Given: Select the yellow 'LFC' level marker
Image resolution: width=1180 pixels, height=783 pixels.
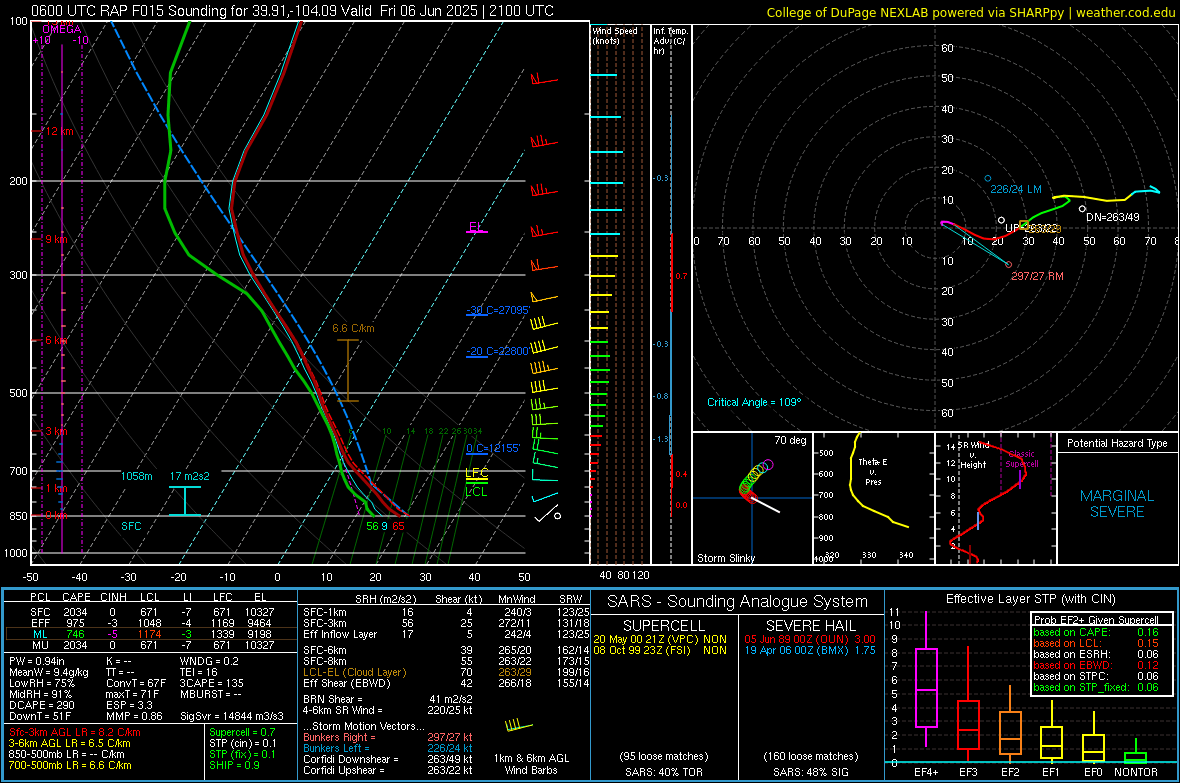Looking at the screenshot, I should (476, 474).
